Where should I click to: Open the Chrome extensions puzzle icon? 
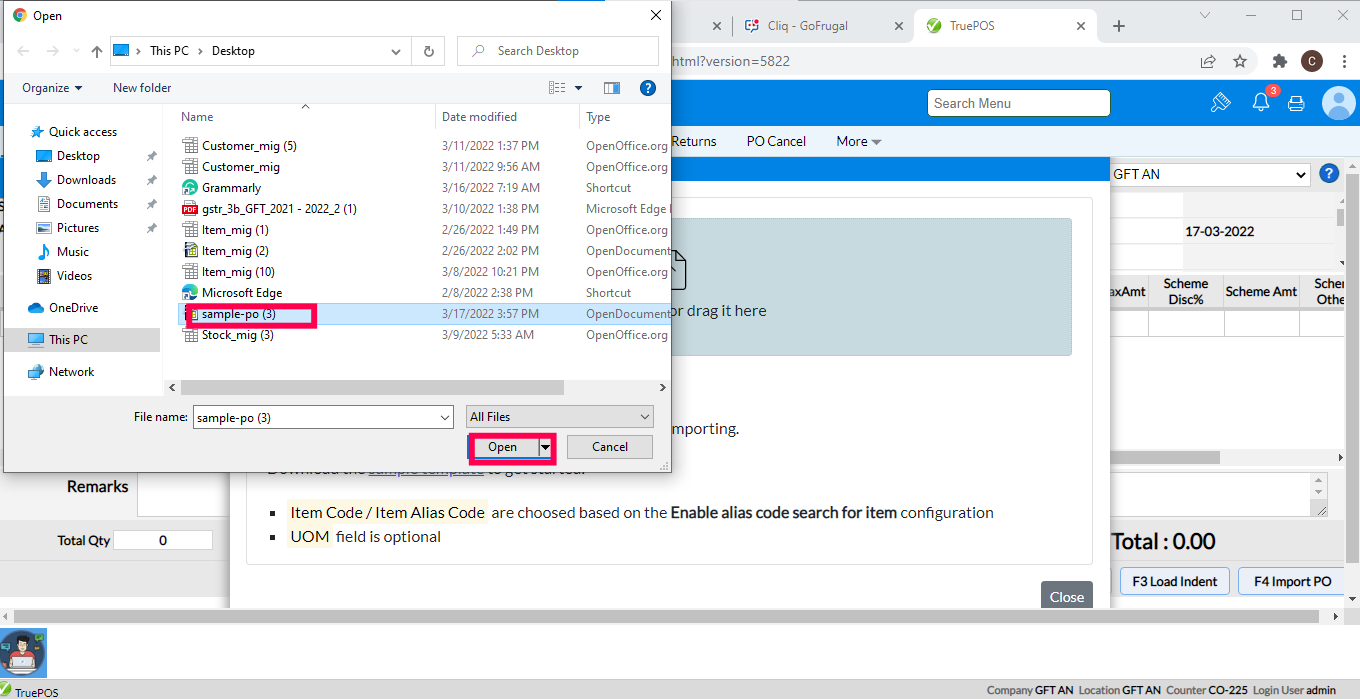[1280, 61]
